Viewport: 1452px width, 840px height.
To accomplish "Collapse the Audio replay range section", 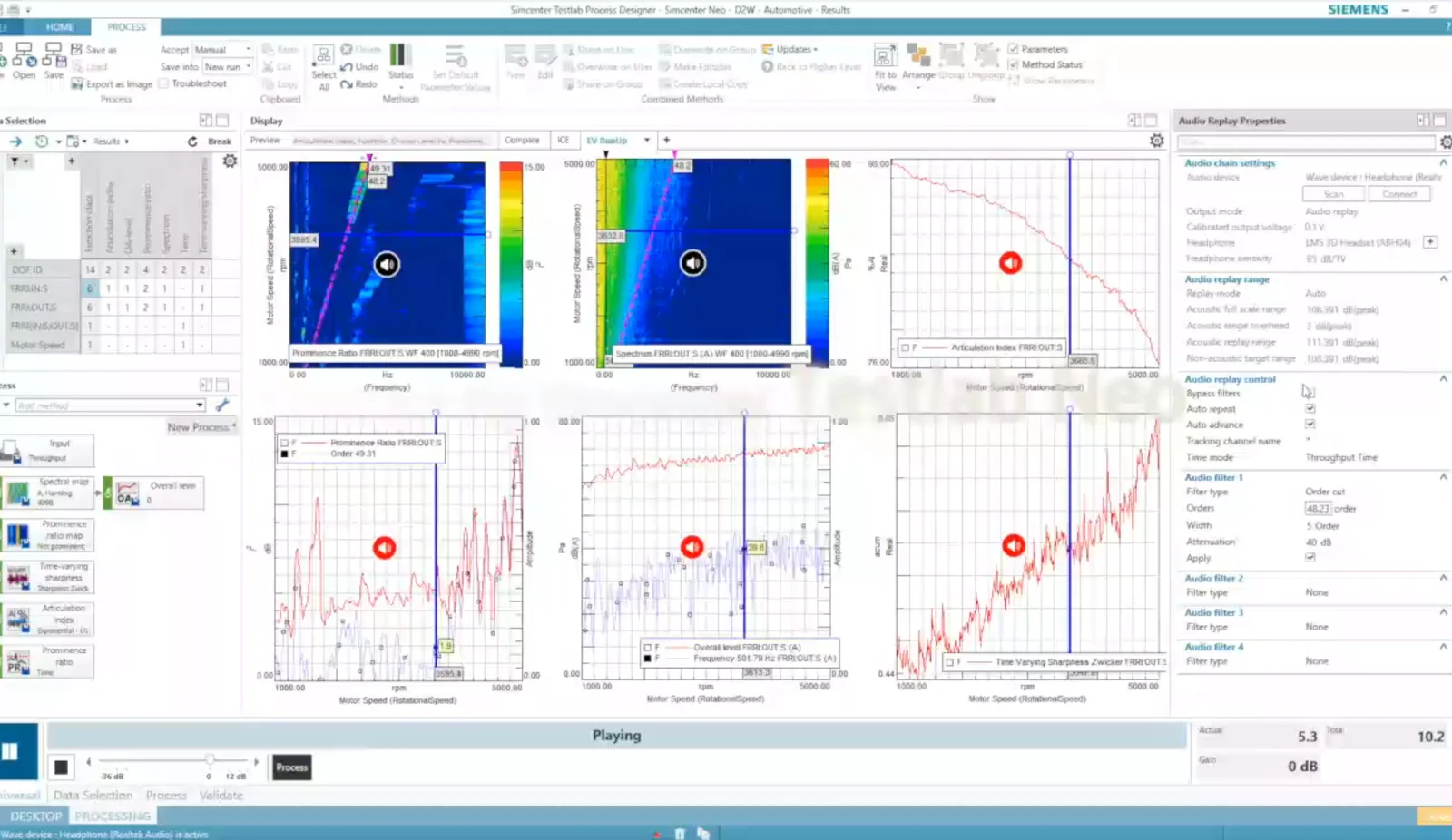I will coord(1443,279).
